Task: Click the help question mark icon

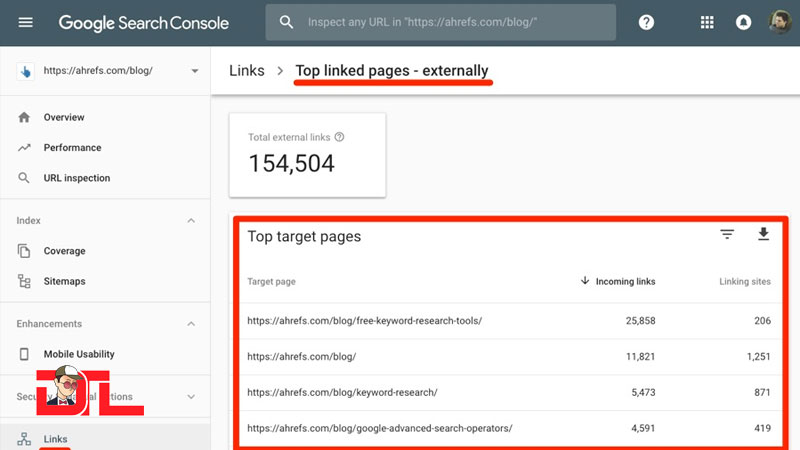Action: click(647, 22)
